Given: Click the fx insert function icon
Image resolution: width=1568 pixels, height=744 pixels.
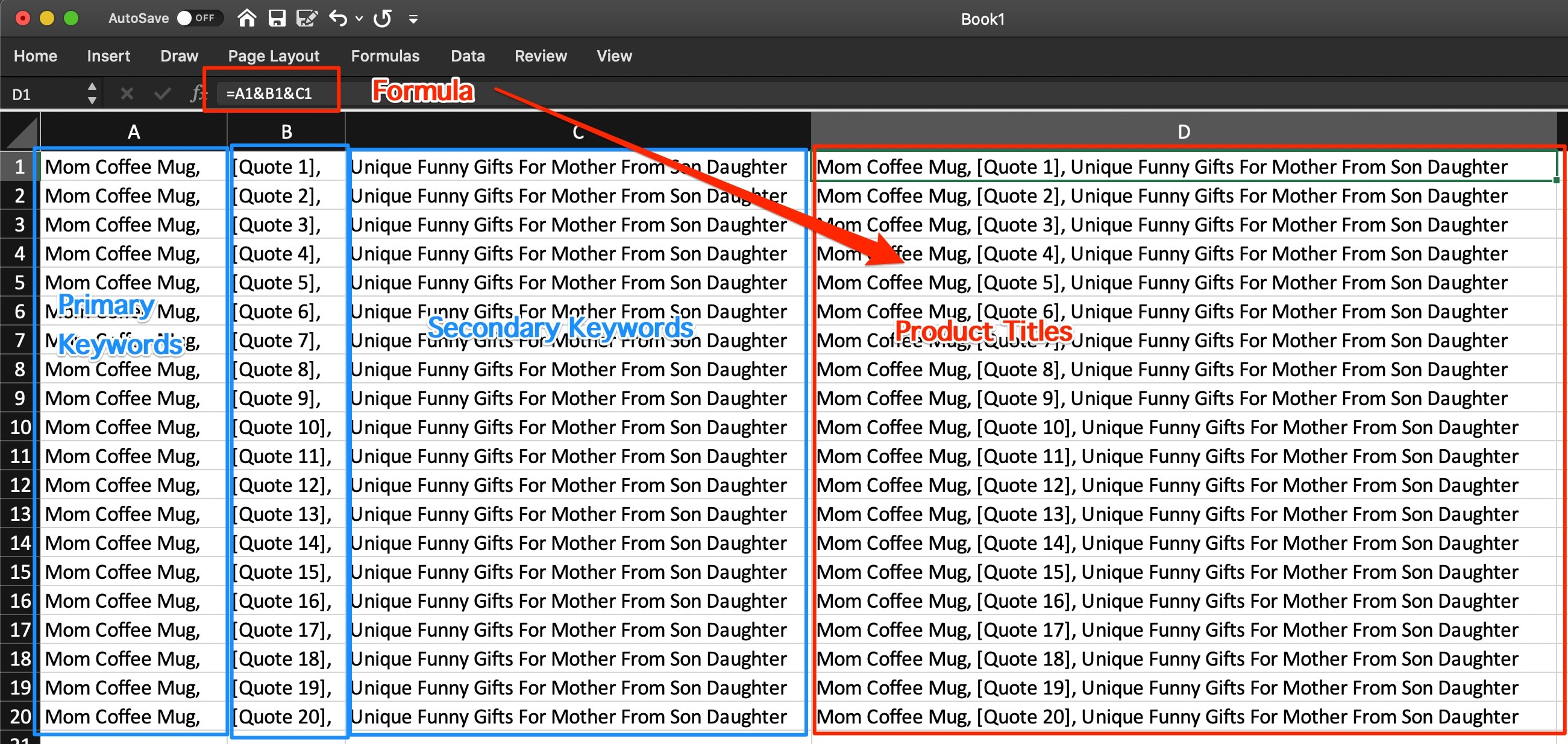Looking at the screenshot, I should (x=196, y=94).
